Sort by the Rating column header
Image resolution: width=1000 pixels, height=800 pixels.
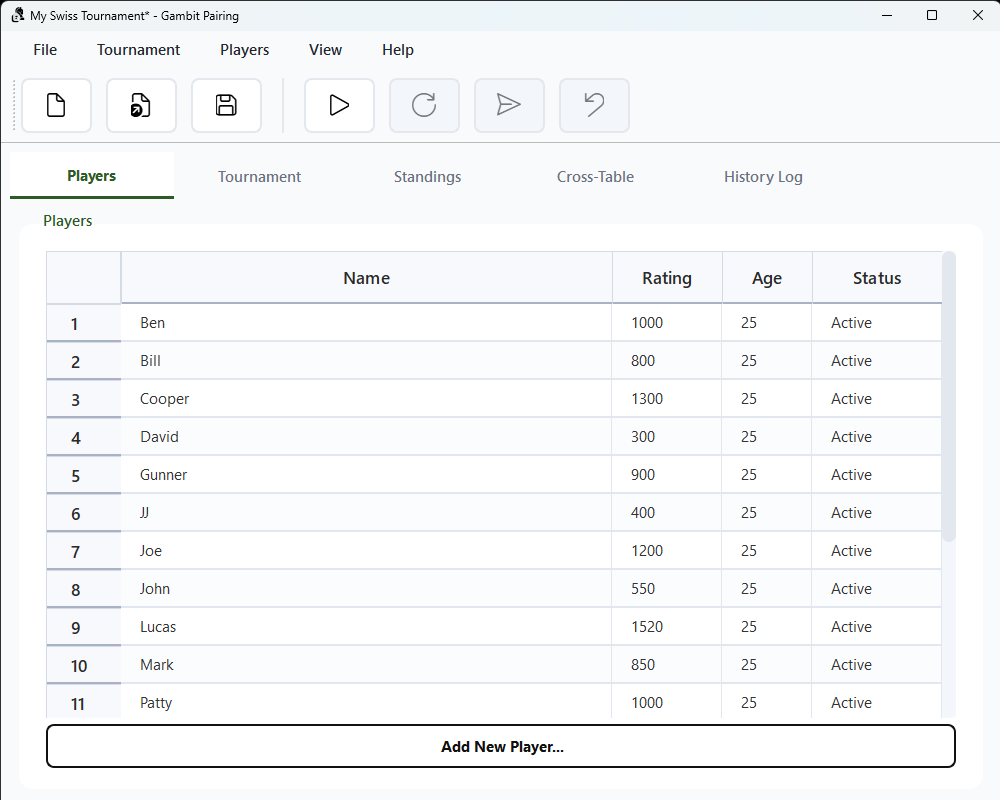click(x=667, y=278)
